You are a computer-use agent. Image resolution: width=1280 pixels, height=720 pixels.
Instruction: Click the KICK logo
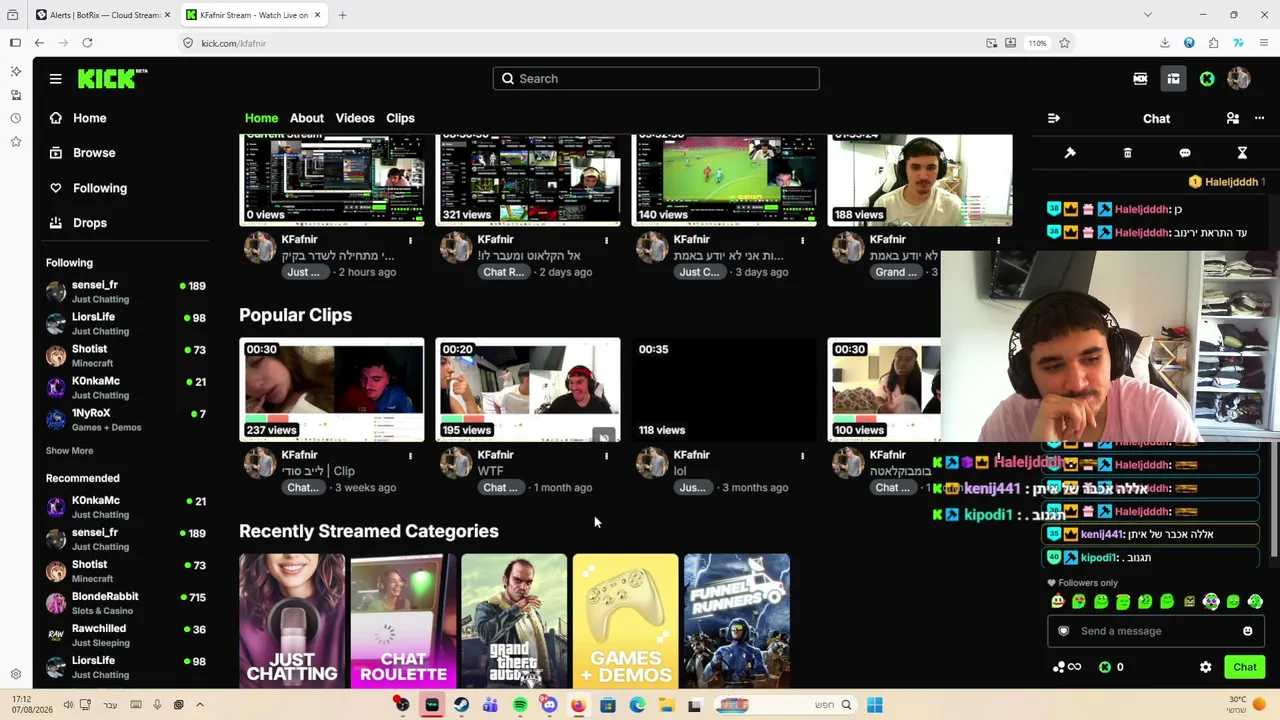click(112, 79)
